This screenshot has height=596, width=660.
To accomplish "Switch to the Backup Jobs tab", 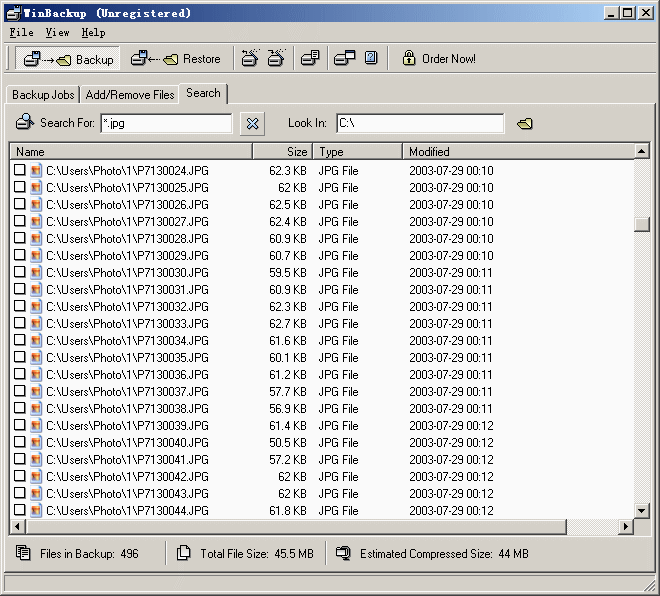I will 43,95.
